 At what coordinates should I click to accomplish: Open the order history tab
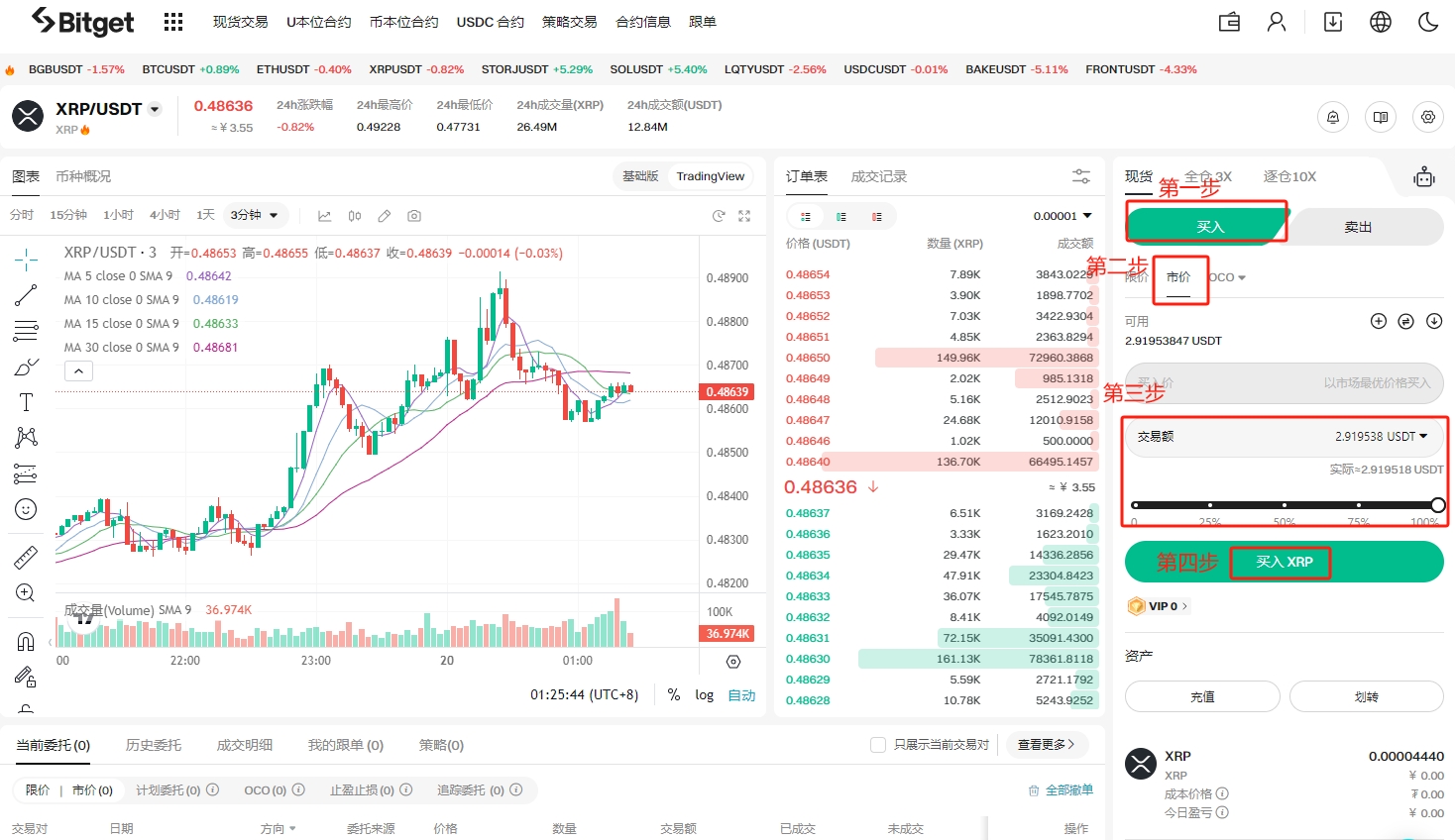tap(154, 745)
